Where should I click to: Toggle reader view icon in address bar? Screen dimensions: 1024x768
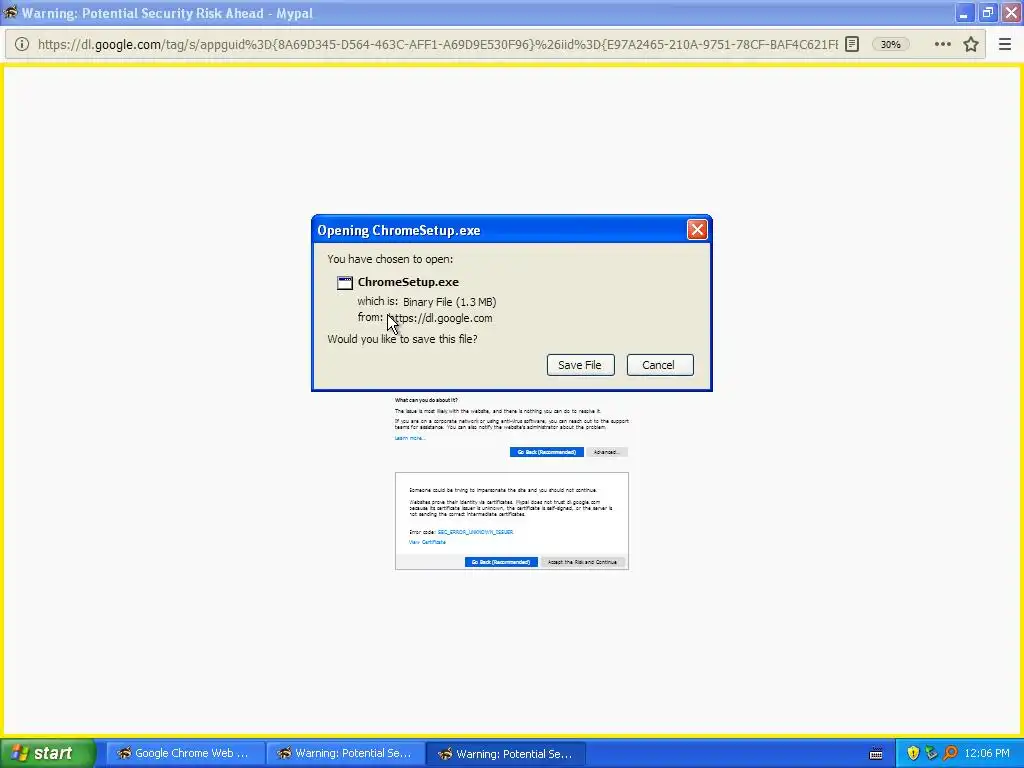pos(852,44)
